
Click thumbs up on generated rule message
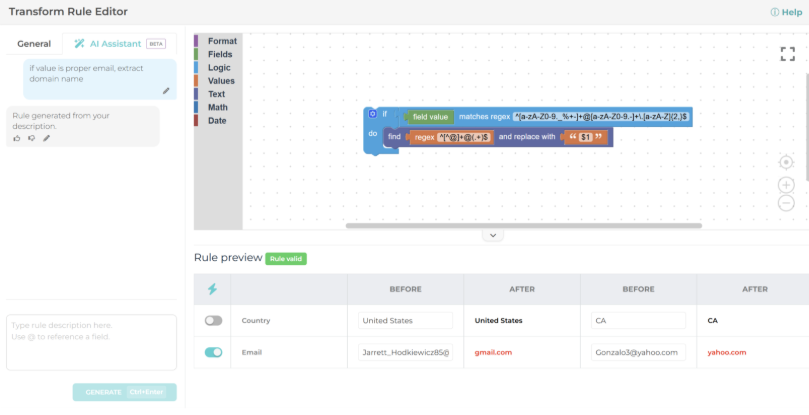coord(17,138)
